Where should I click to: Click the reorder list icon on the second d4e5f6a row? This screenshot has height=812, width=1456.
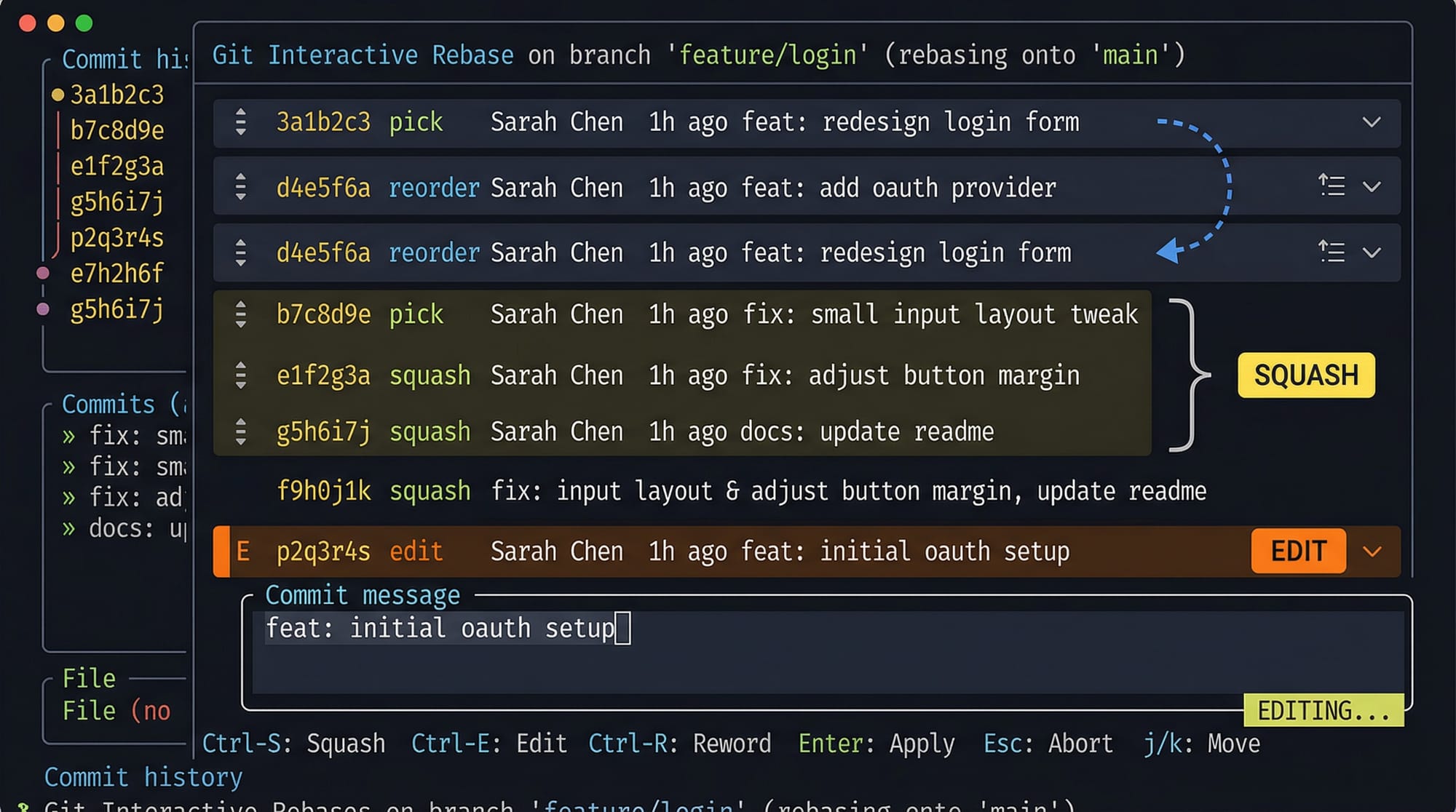click(x=1332, y=252)
